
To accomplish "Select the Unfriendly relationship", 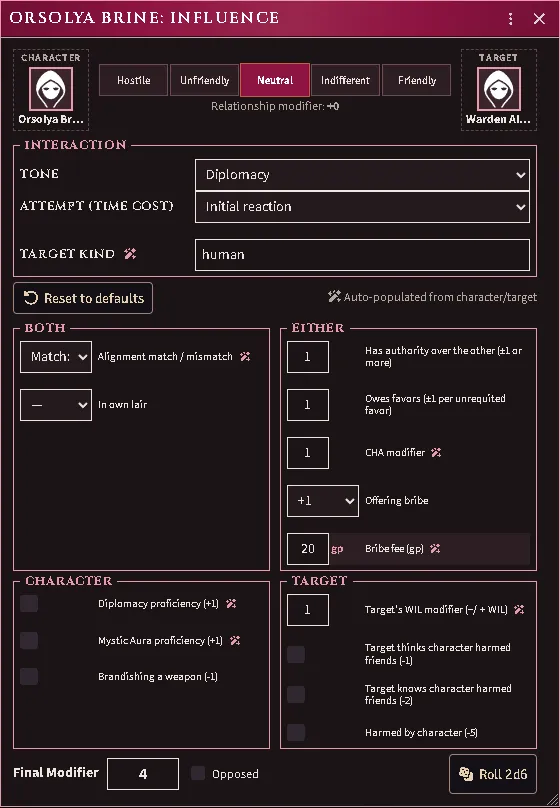I will coord(205,80).
